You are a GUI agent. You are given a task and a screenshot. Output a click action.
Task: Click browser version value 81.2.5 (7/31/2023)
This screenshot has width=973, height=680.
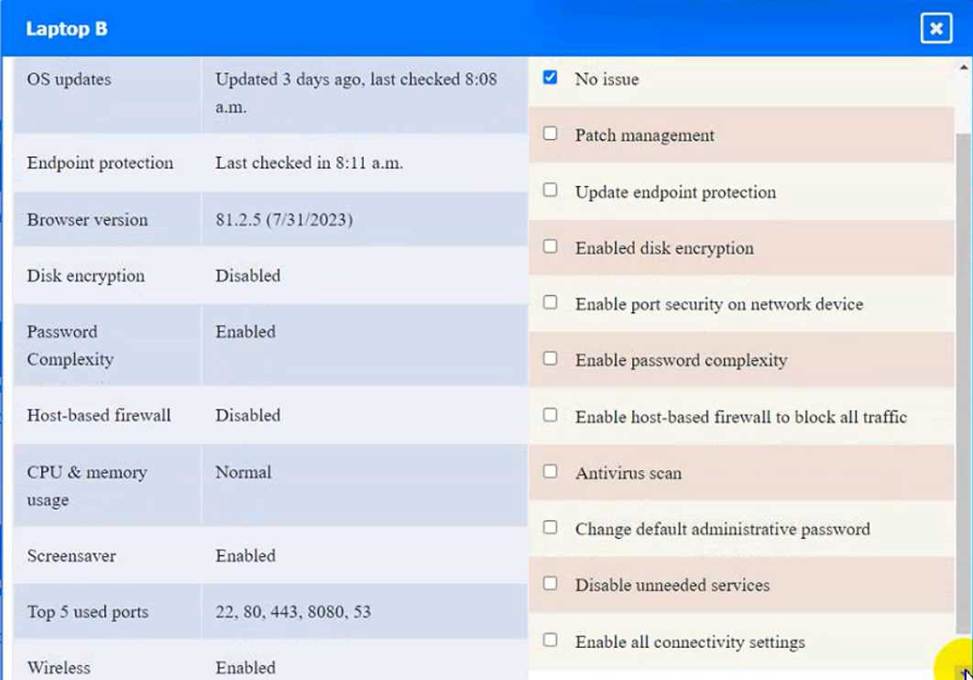pos(284,220)
